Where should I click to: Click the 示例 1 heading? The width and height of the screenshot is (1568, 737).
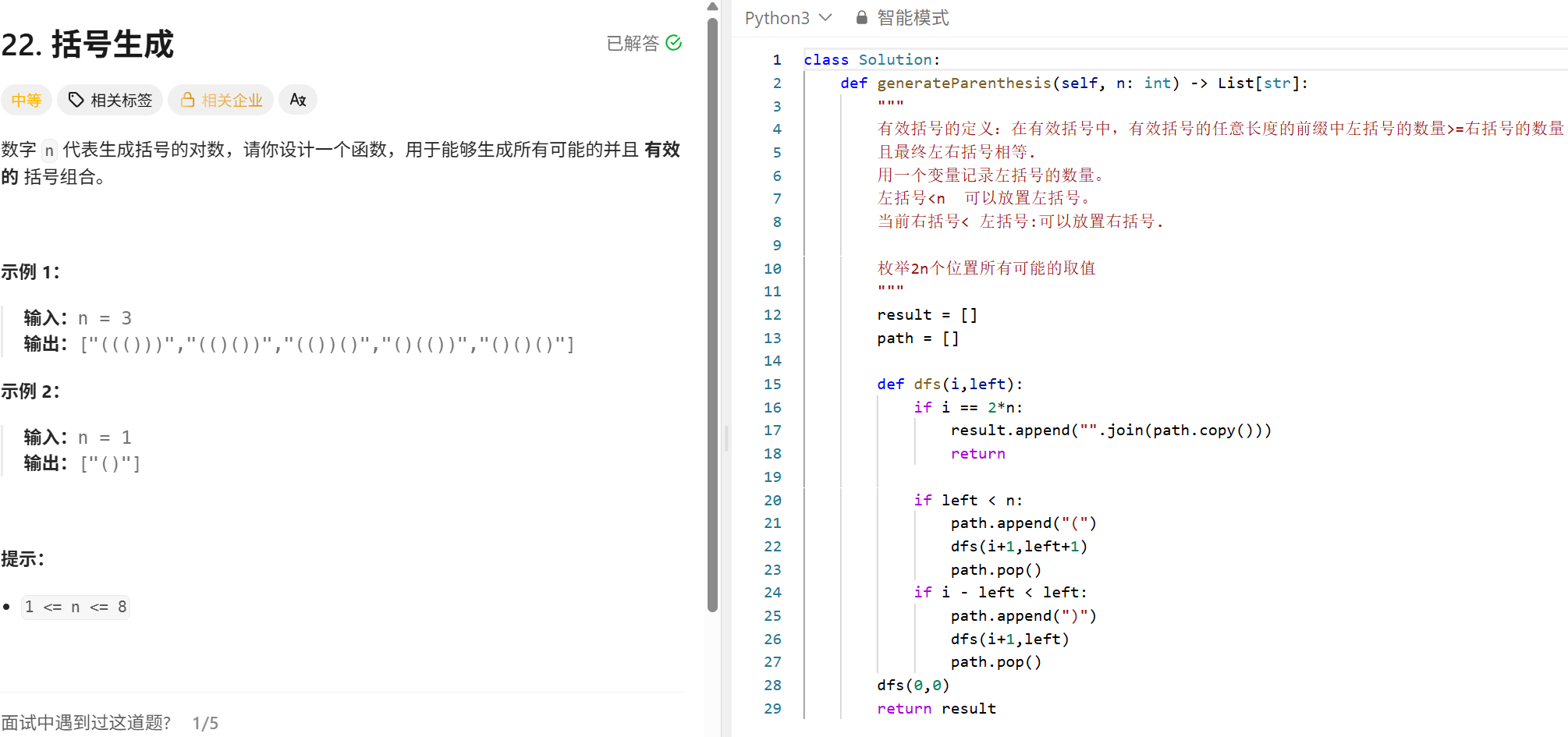click(x=30, y=272)
